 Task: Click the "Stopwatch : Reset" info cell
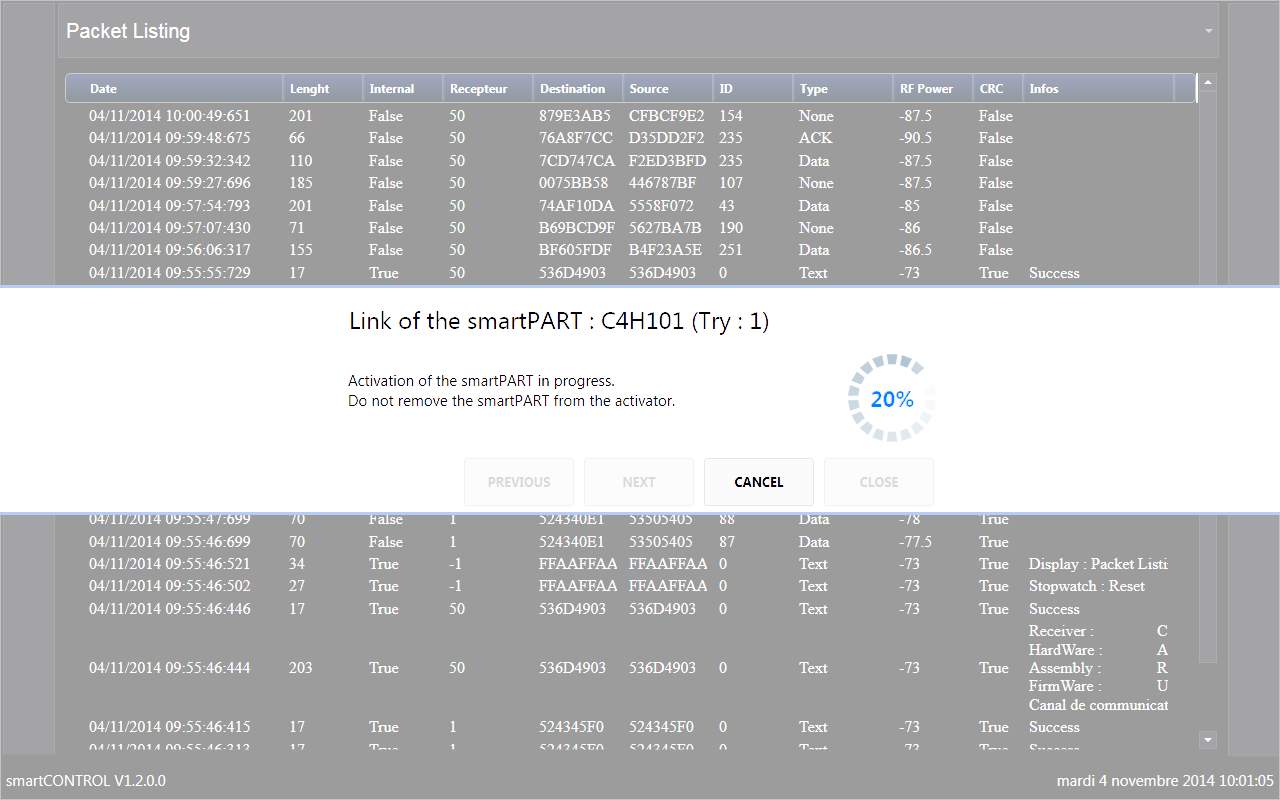pyautogui.click(x=1087, y=586)
